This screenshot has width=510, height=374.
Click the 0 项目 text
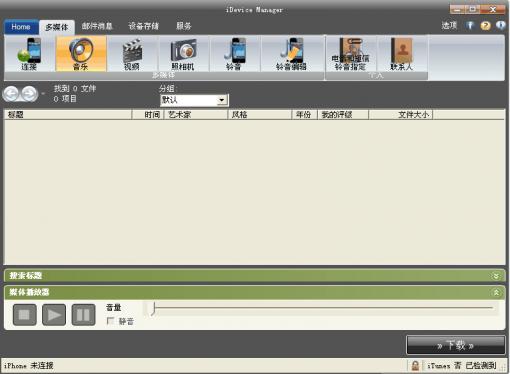tap(65, 99)
